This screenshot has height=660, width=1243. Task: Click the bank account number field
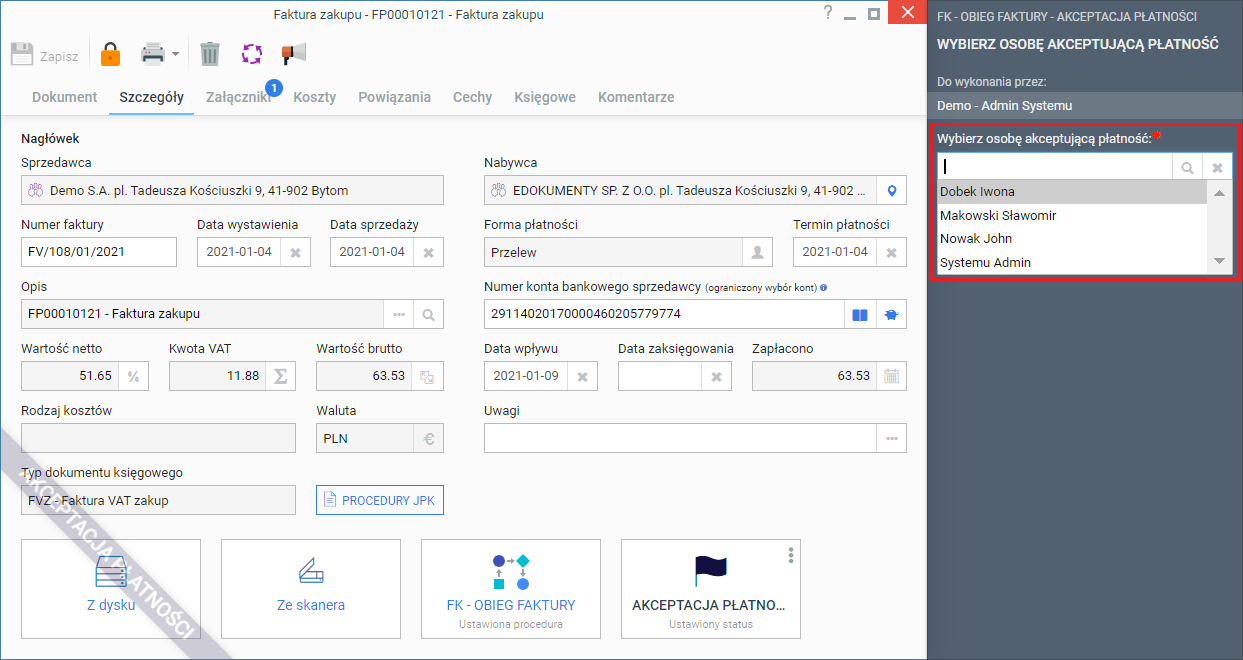click(x=664, y=314)
